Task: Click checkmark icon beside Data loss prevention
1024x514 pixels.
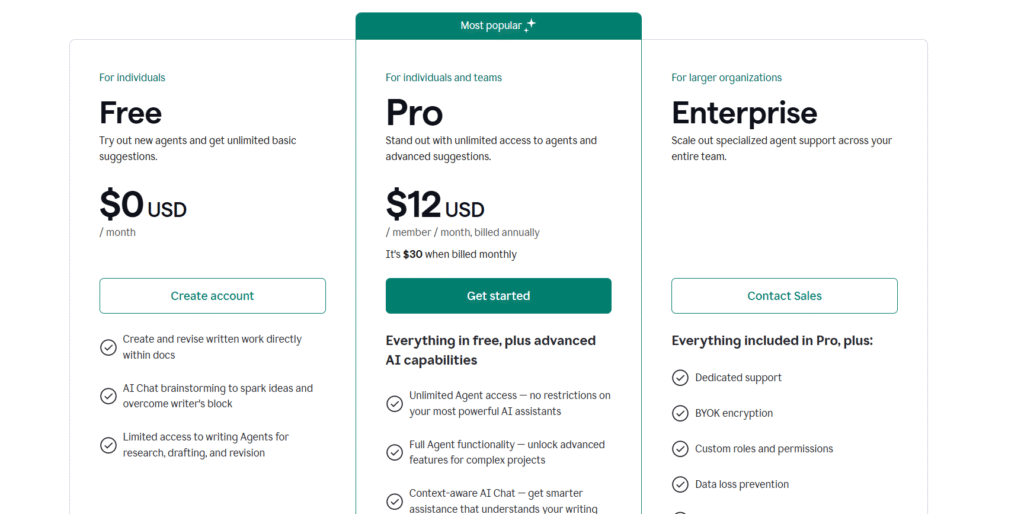Action: [x=680, y=485]
